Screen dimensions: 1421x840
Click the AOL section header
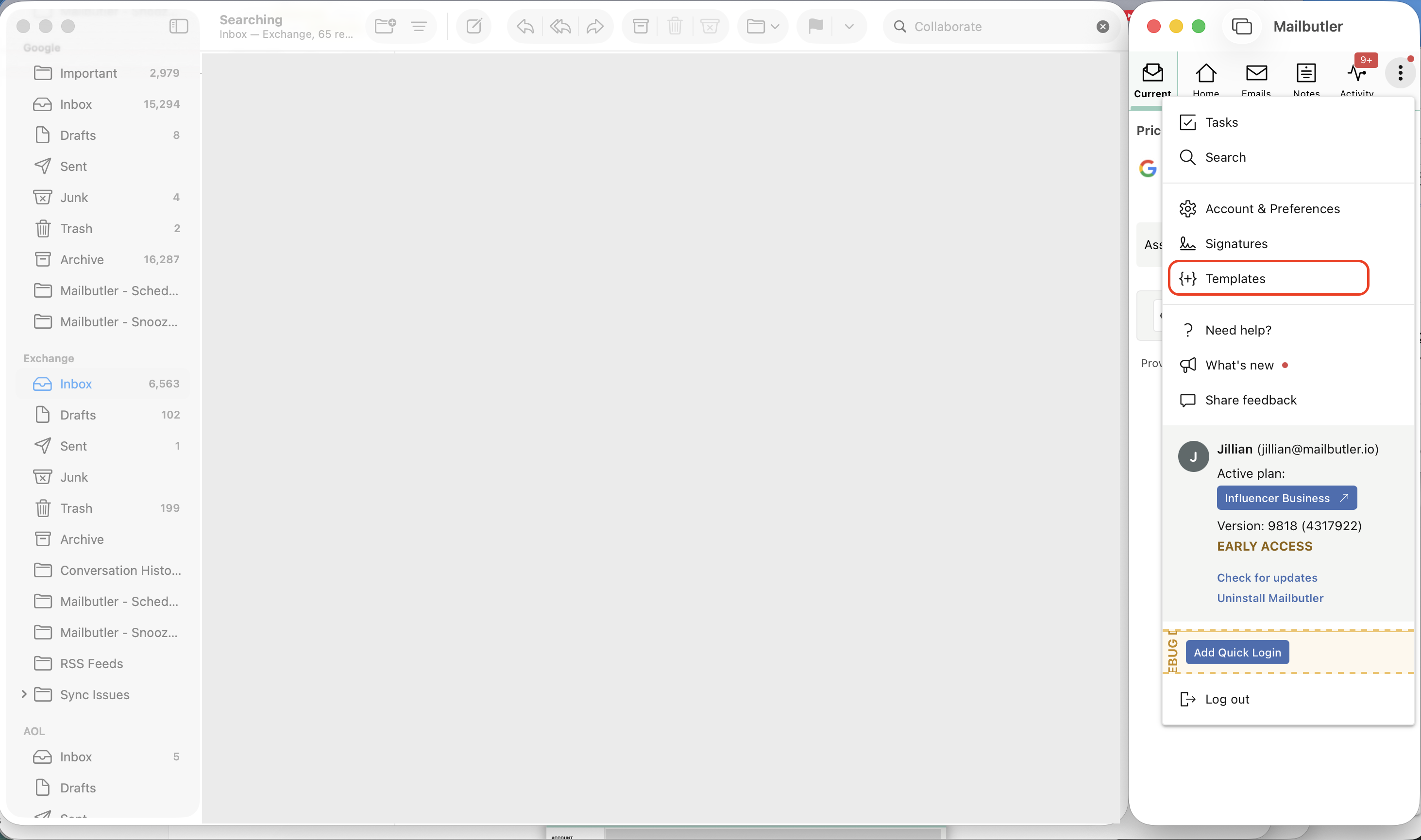[34, 731]
